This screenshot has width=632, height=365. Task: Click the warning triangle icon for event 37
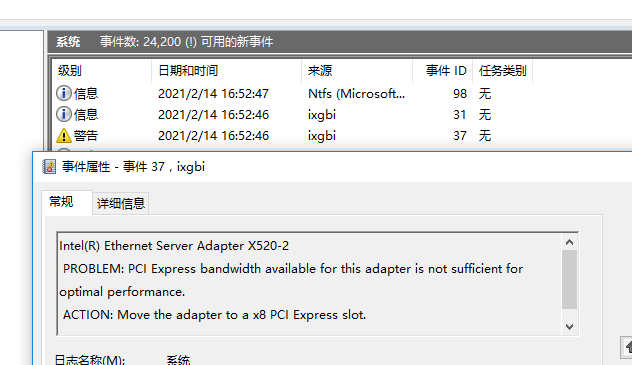pyautogui.click(x=63, y=136)
